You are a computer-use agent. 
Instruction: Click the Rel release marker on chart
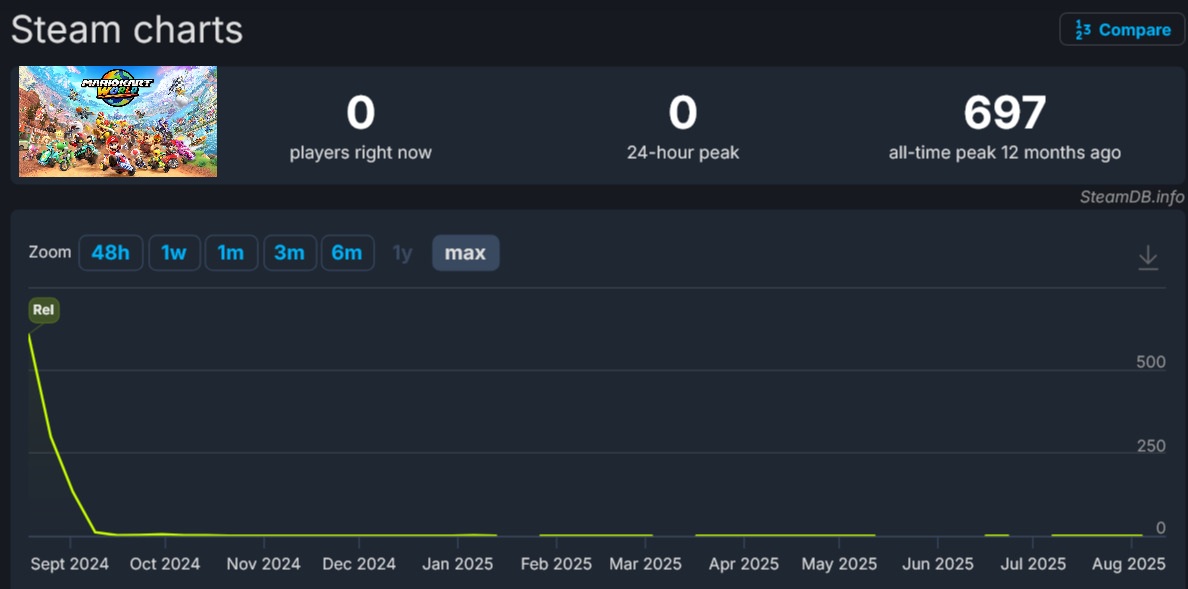click(x=44, y=310)
